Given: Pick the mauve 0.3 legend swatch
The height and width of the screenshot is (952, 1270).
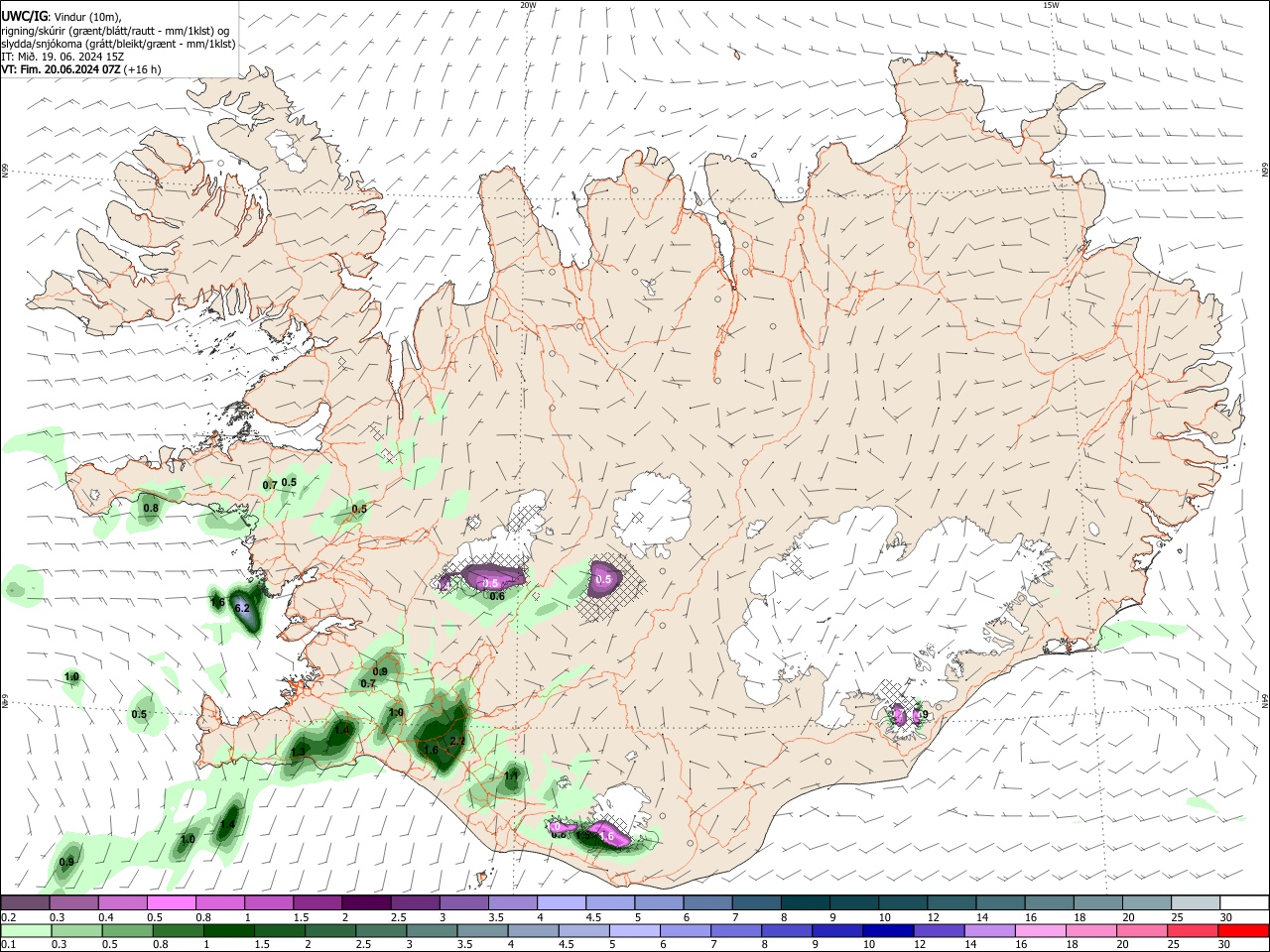Looking at the screenshot, I should coord(74,903).
